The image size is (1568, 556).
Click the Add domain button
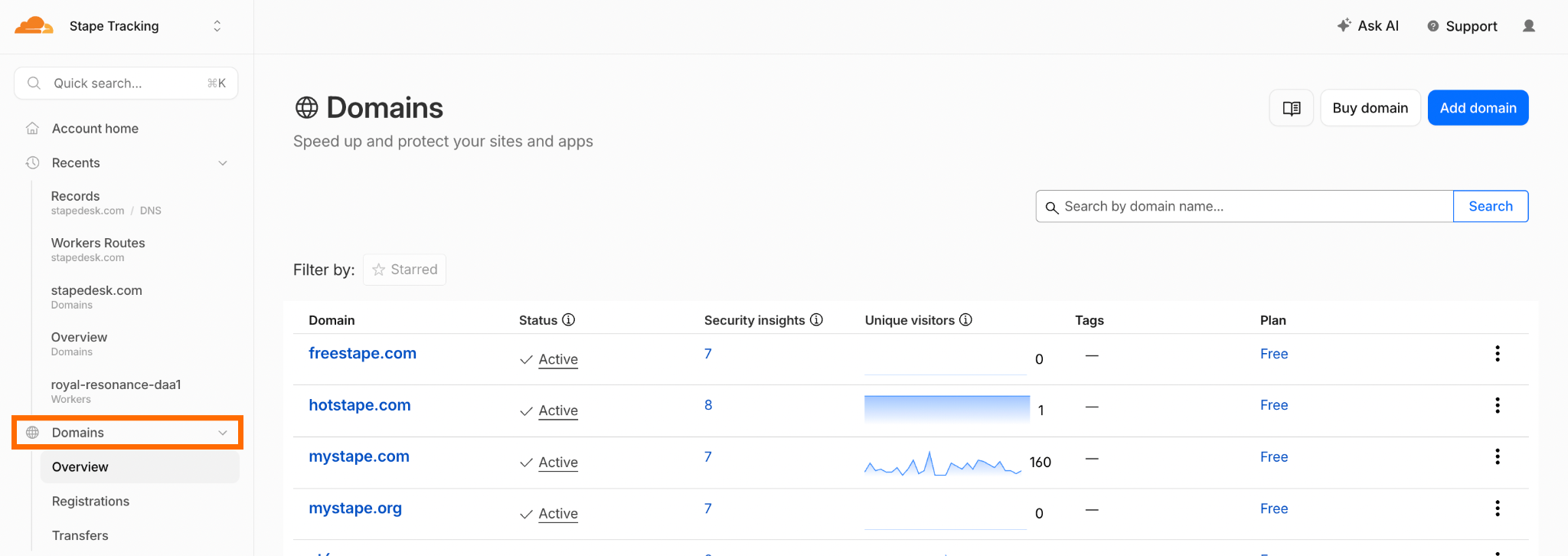pos(1478,108)
